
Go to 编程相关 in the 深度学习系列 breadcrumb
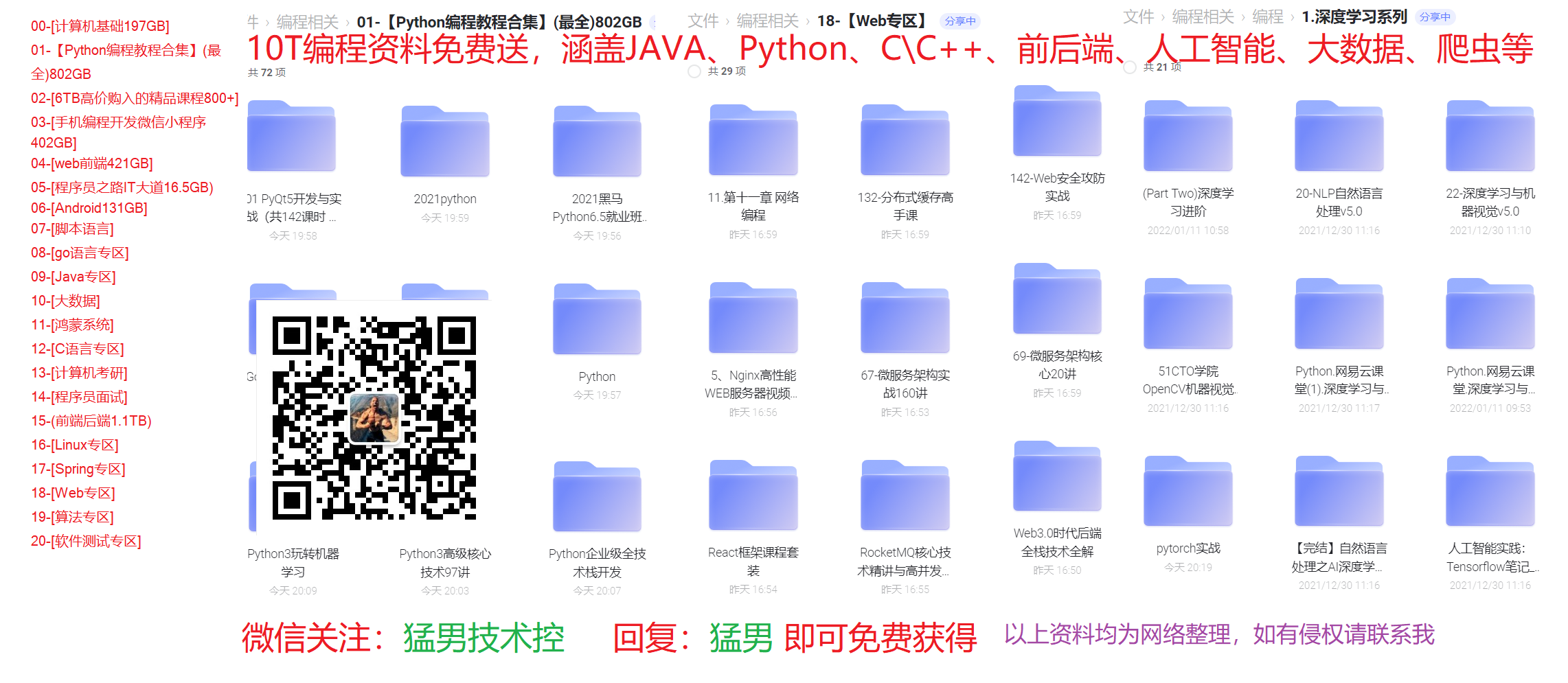1203,16
